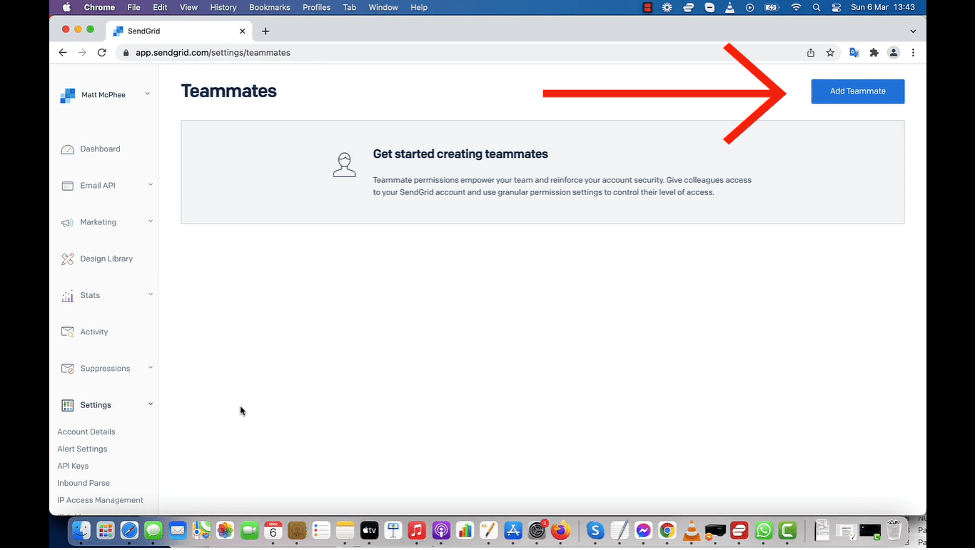Open Spotlight search in menu bar
977x550 pixels.
[x=817, y=7]
